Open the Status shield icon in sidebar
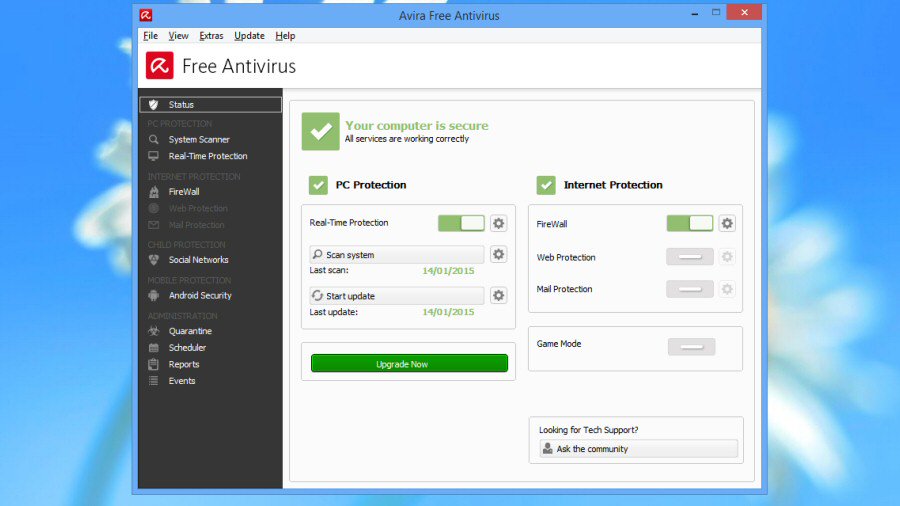 pos(153,104)
